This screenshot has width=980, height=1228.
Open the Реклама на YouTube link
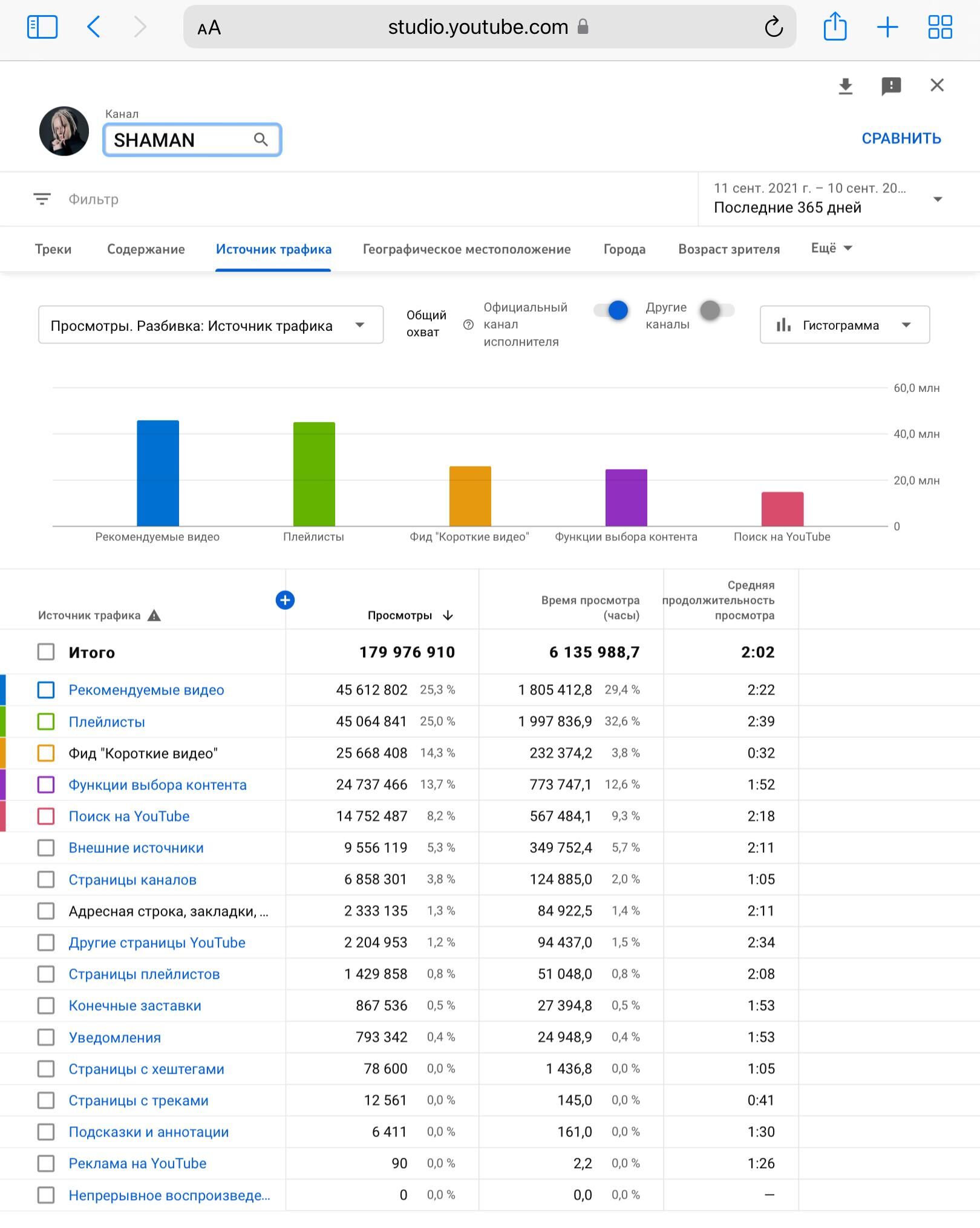137,1163
